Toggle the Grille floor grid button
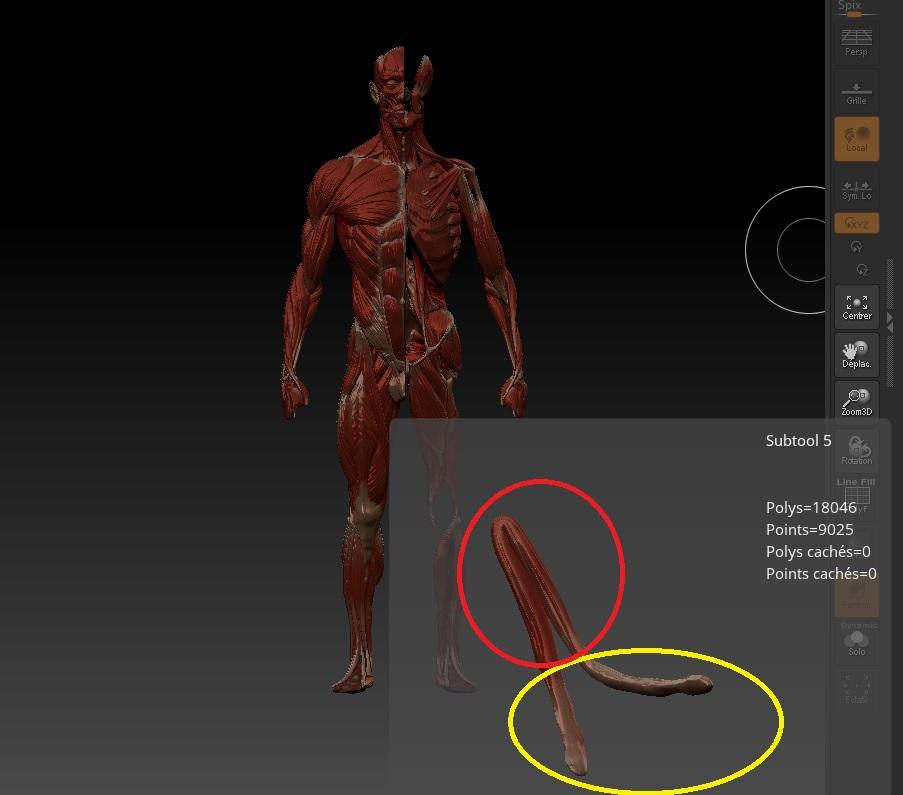Viewport: 903px width, 795px height. (x=856, y=92)
